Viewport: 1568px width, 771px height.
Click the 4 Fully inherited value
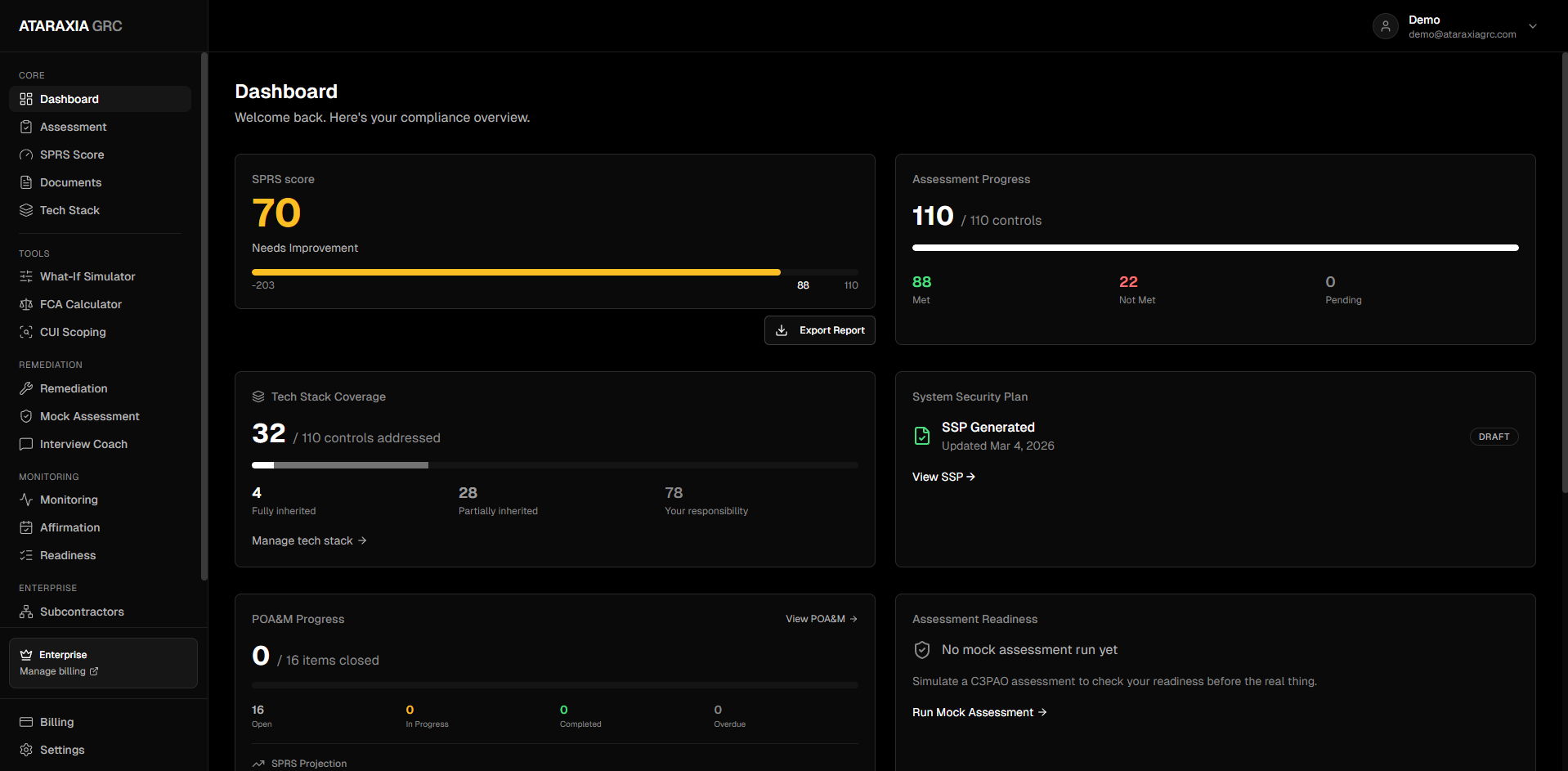coord(257,493)
